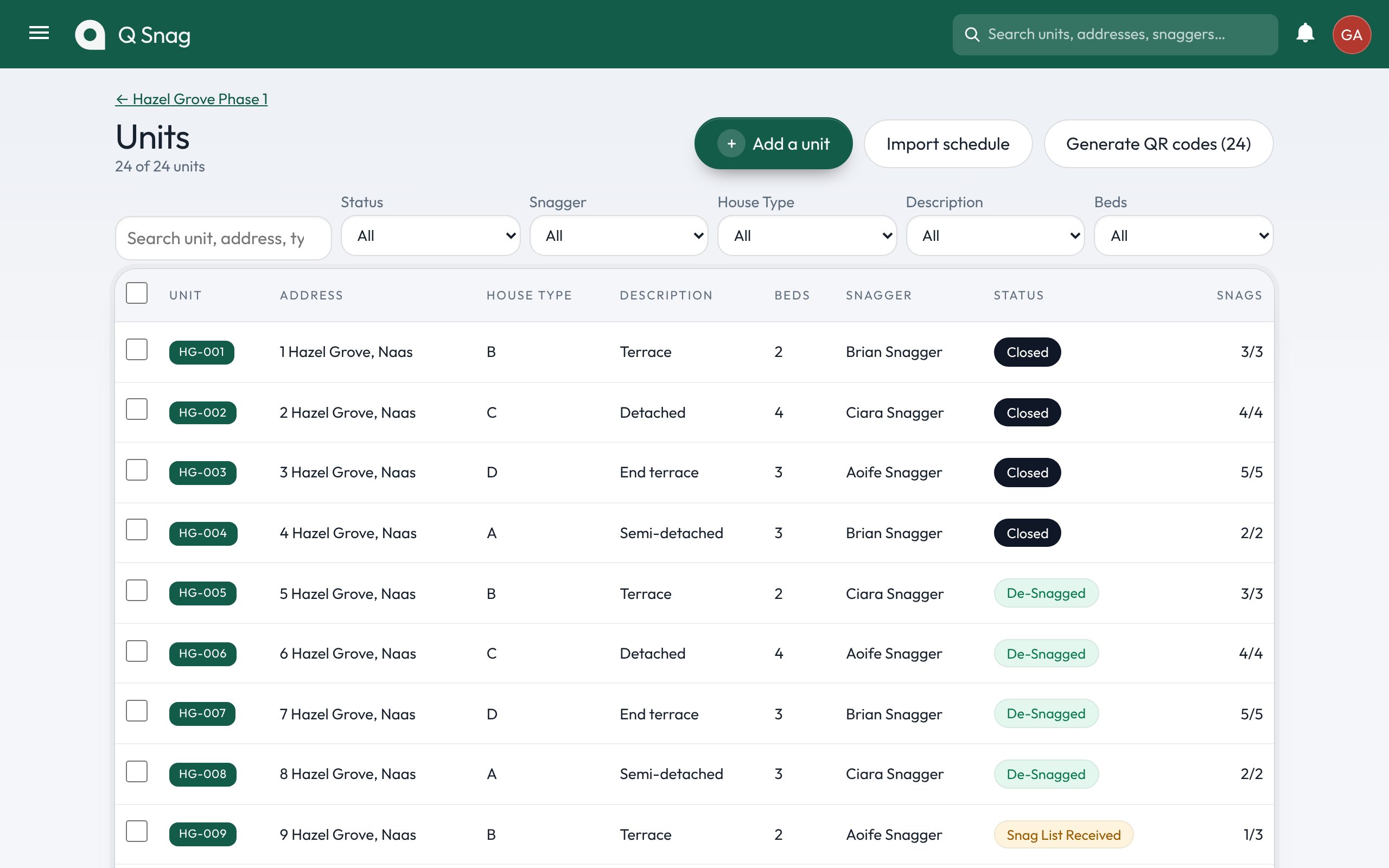This screenshot has height=868, width=1389.
Task: Open unit badge HG-004
Action: (202, 533)
